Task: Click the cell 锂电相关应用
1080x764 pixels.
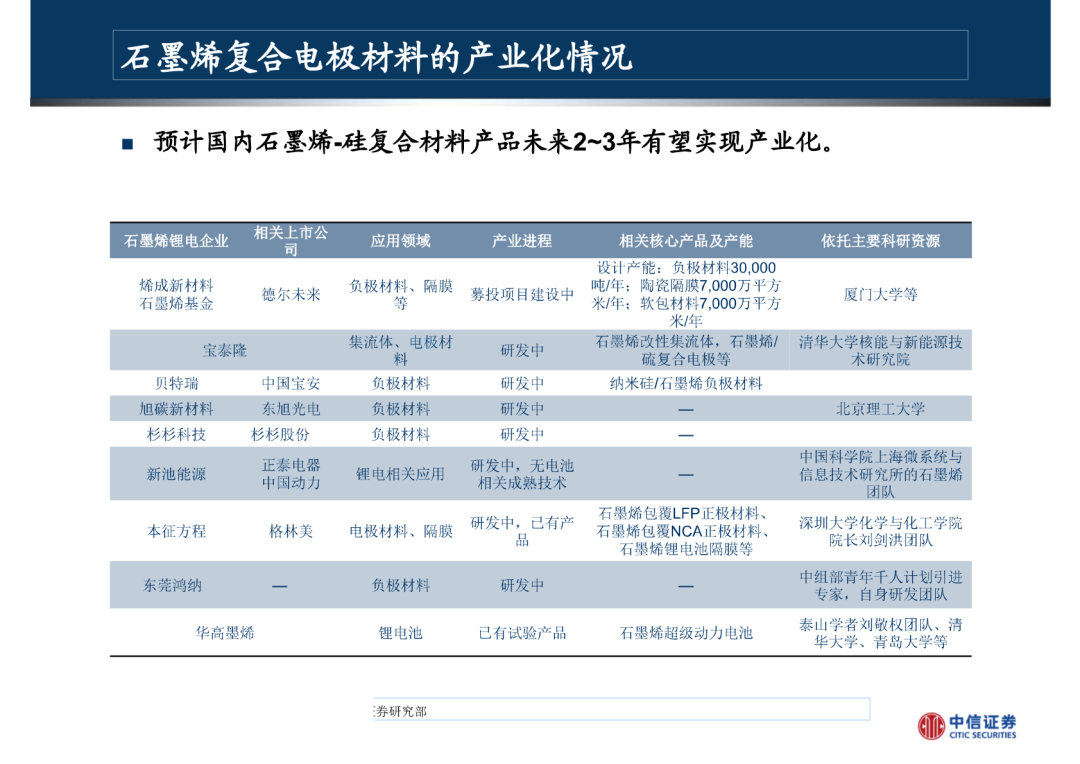Action: coord(400,474)
